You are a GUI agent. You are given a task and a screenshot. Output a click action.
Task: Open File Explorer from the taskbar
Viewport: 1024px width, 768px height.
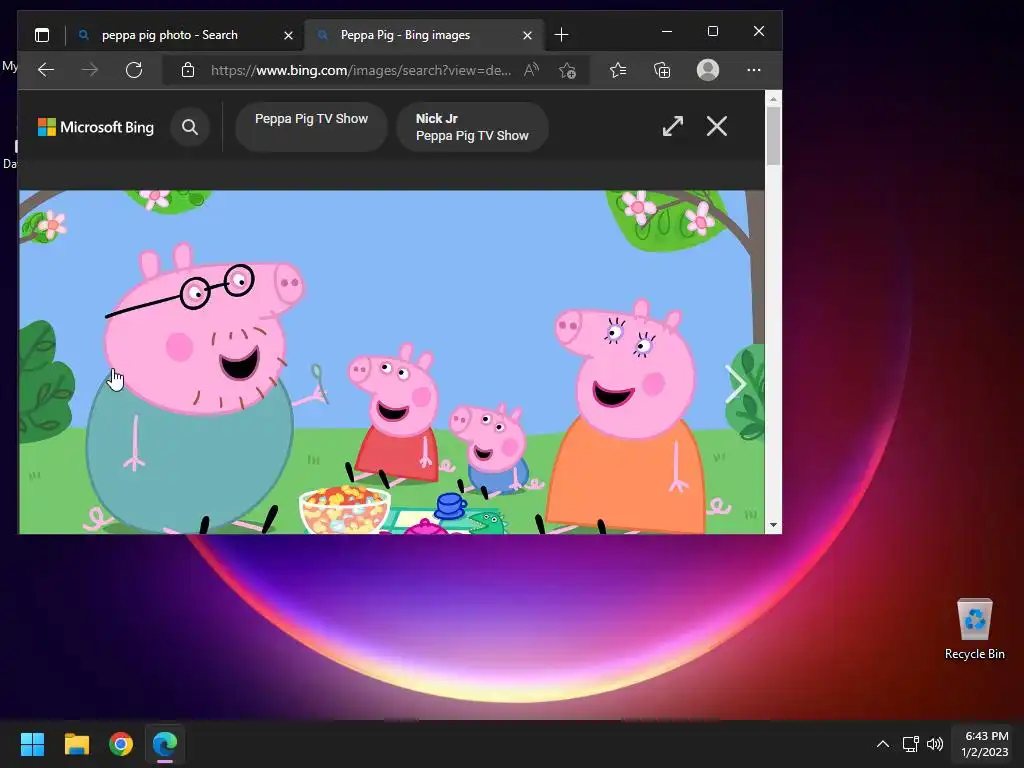[x=76, y=744]
